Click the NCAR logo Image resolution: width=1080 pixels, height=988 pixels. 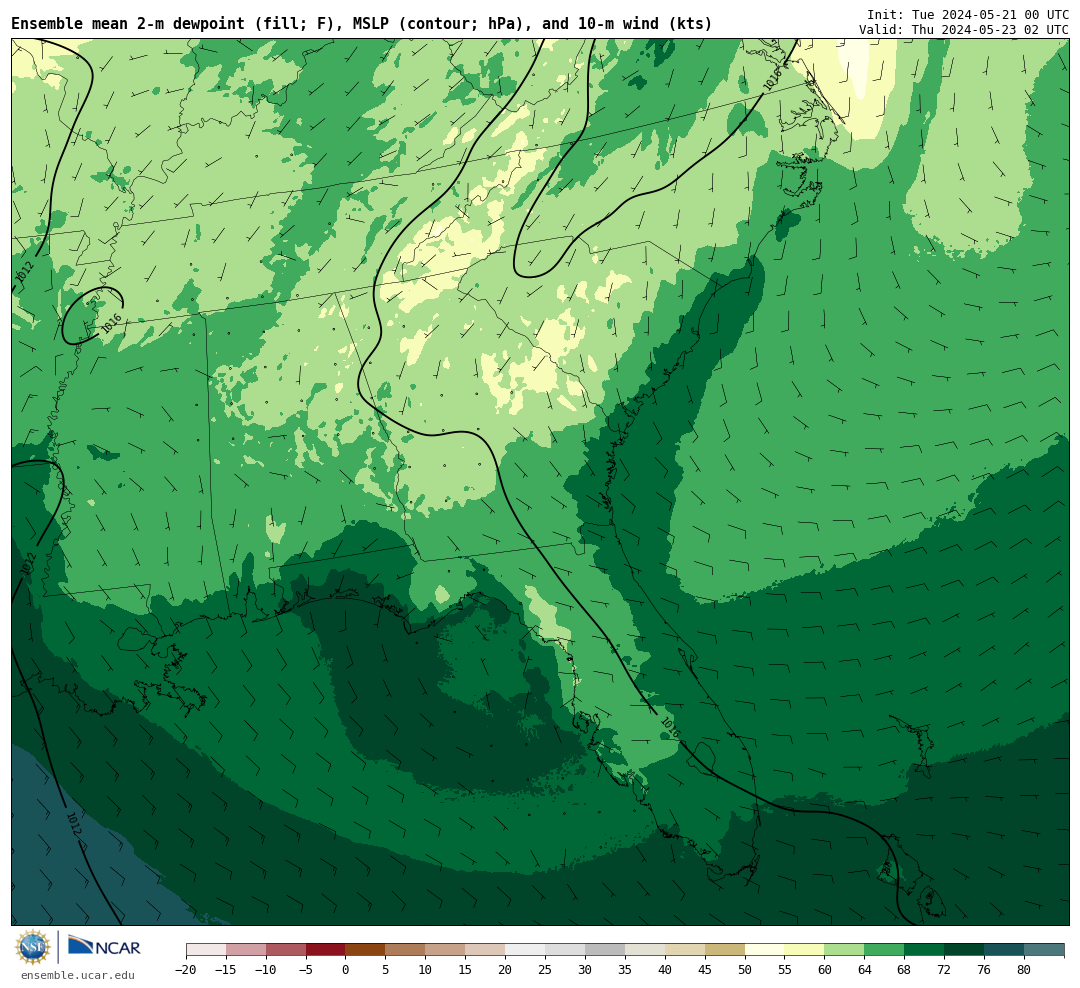[104, 946]
